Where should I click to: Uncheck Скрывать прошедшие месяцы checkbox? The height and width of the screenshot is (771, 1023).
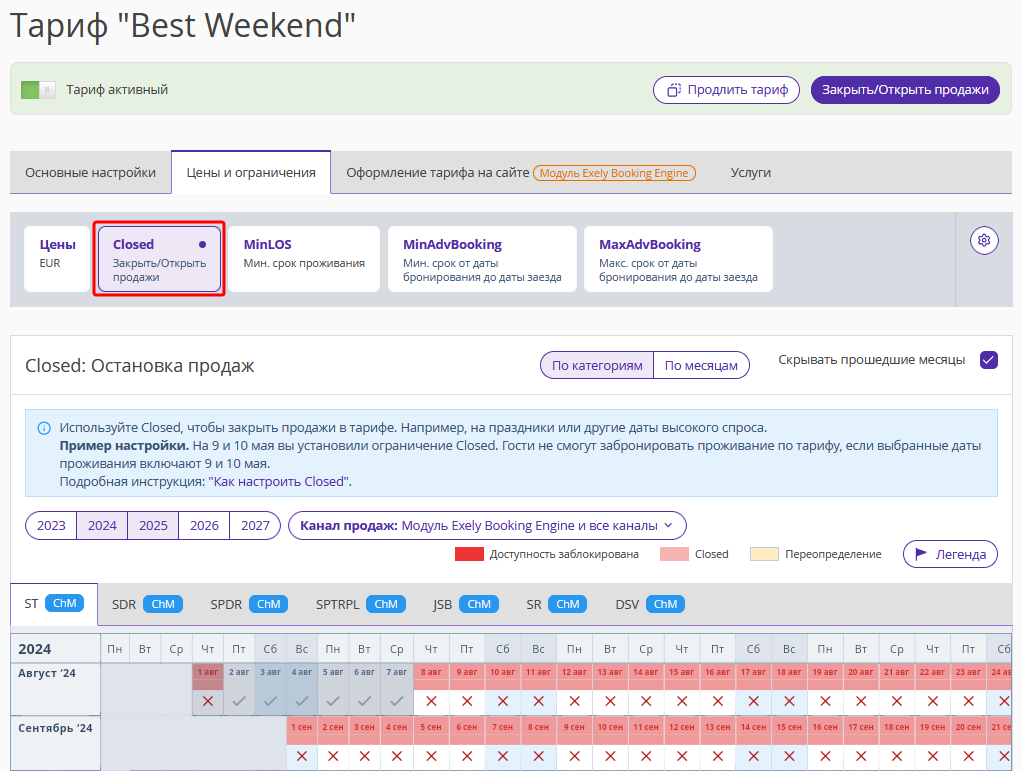989,360
